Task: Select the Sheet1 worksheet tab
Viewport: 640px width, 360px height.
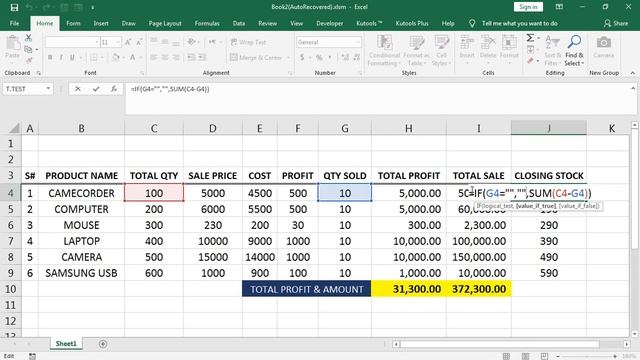Action: pos(66,344)
